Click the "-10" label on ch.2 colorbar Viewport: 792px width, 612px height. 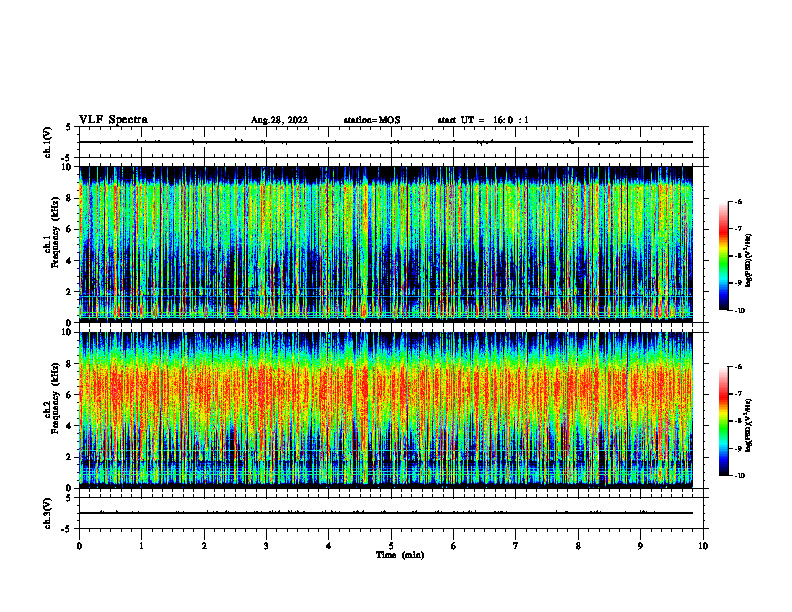point(740,476)
